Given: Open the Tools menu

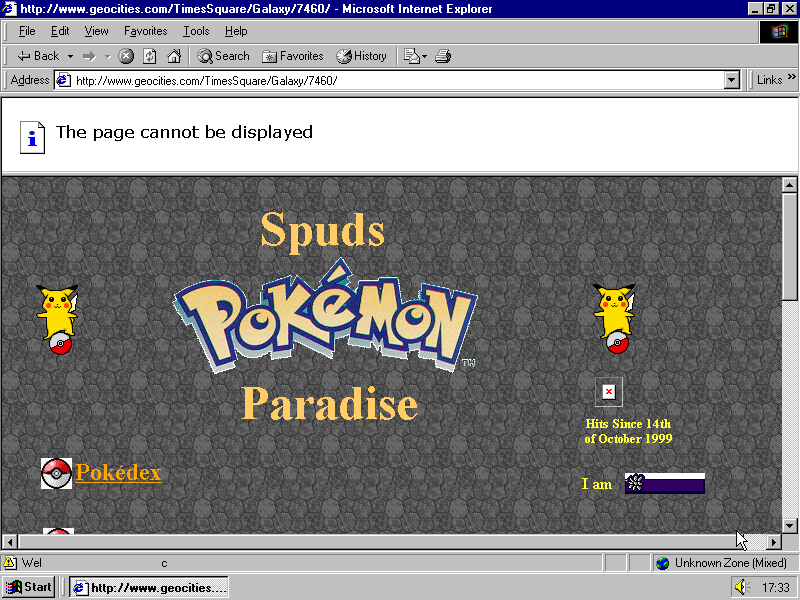Looking at the screenshot, I should tap(196, 31).
